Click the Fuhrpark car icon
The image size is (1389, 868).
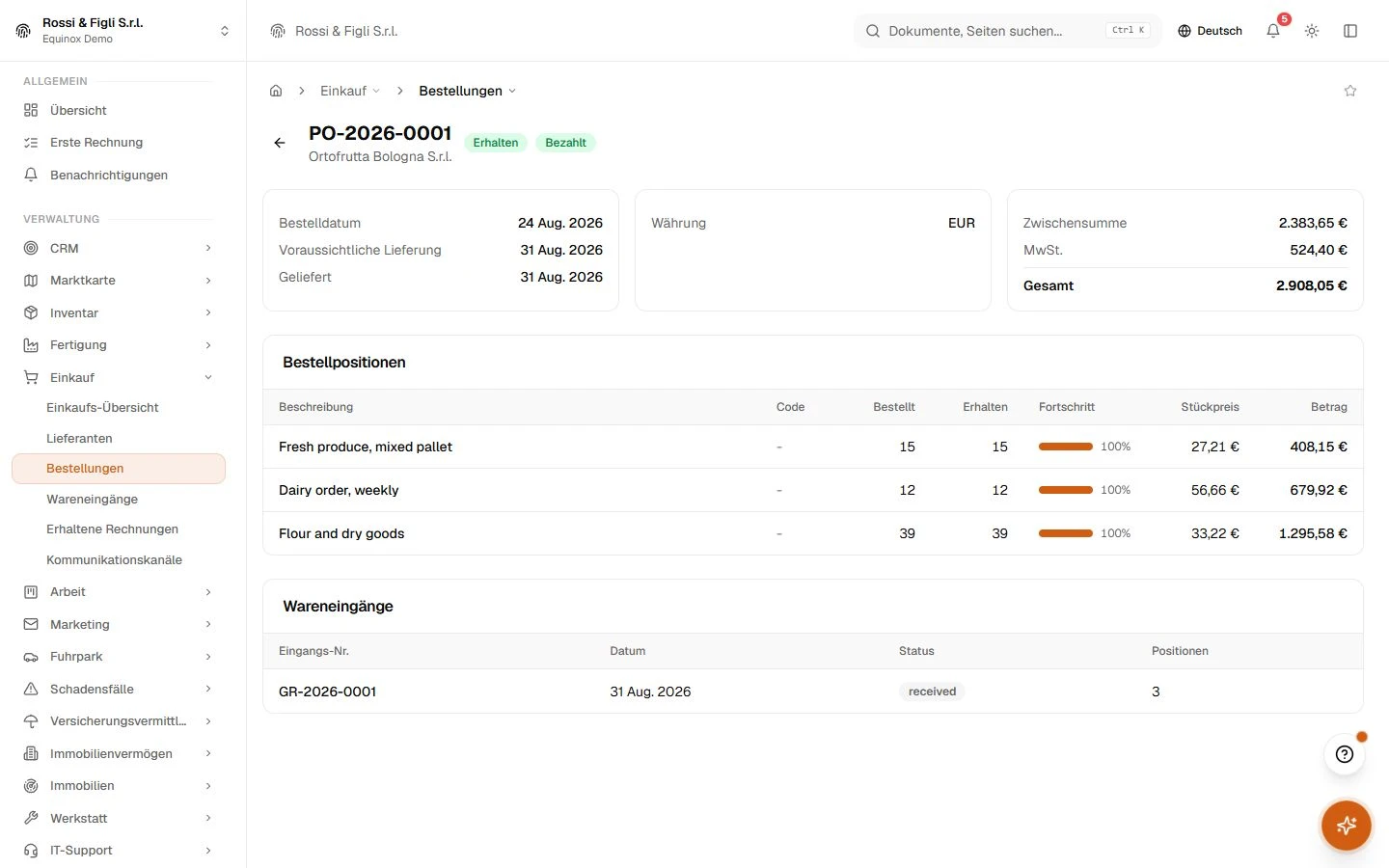(31, 657)
